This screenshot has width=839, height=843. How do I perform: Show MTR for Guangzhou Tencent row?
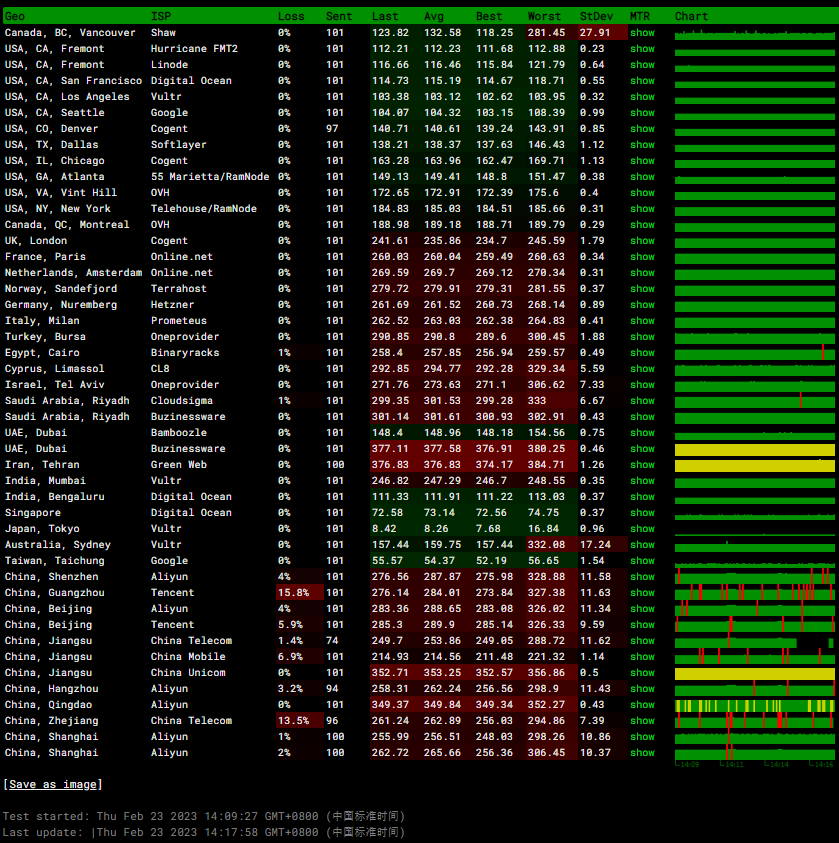pos(642,593)
